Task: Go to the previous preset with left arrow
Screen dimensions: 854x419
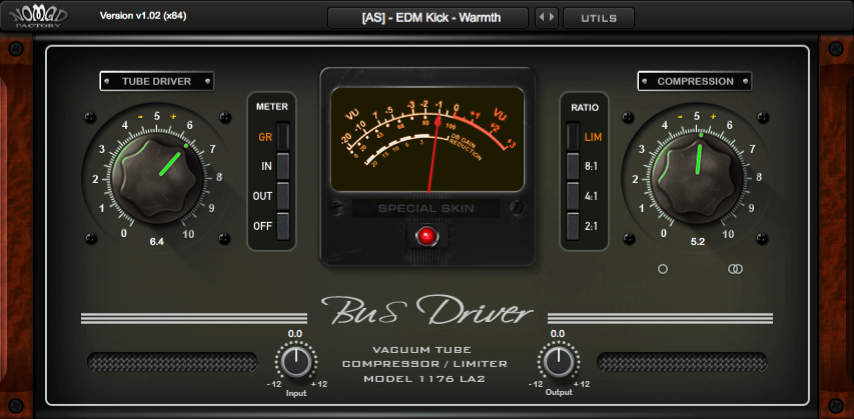Action: 541,18
